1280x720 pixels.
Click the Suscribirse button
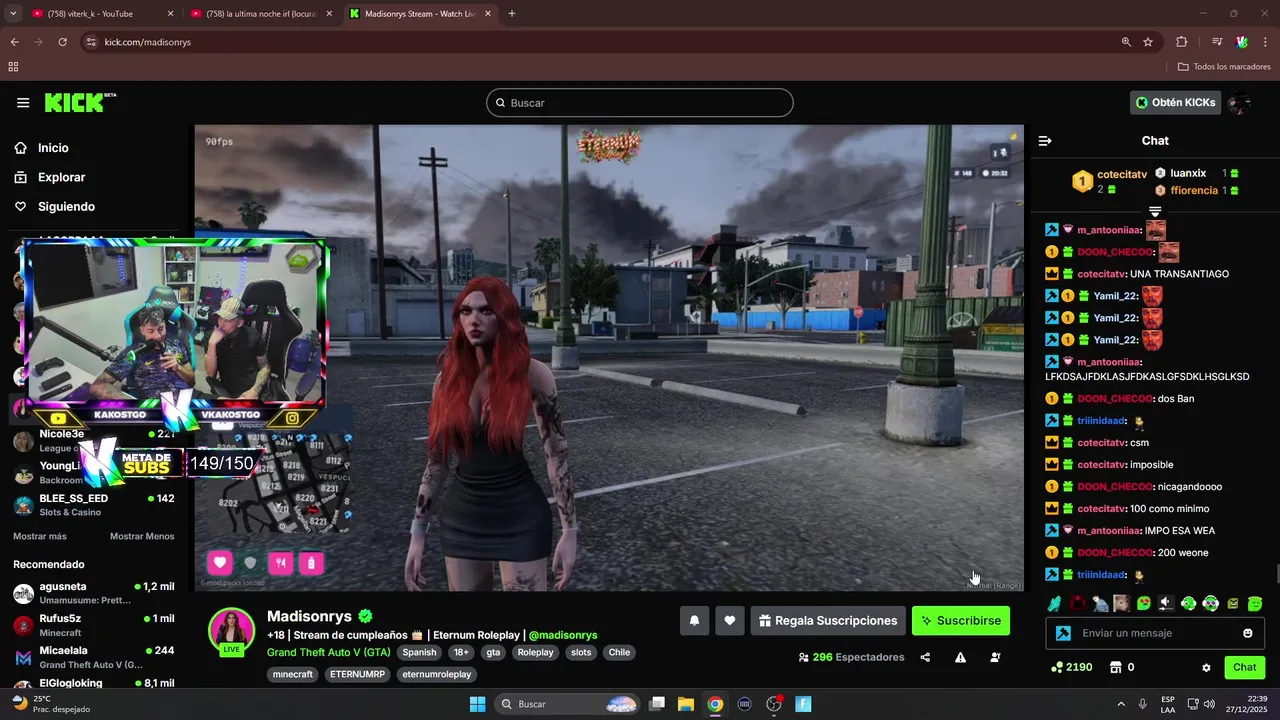pos(961,620)
